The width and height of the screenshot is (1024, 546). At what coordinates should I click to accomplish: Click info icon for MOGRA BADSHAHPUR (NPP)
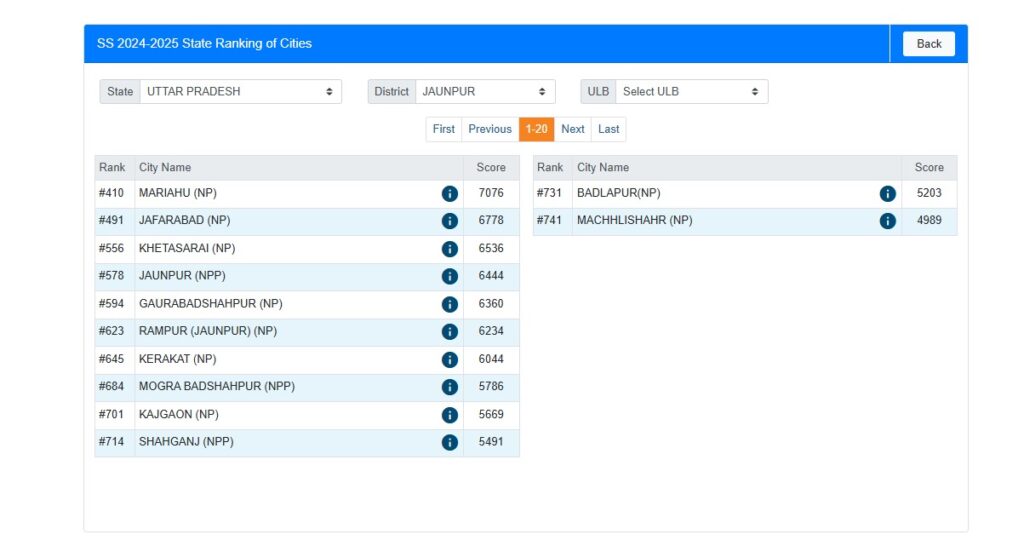click(x=450, y=387)
